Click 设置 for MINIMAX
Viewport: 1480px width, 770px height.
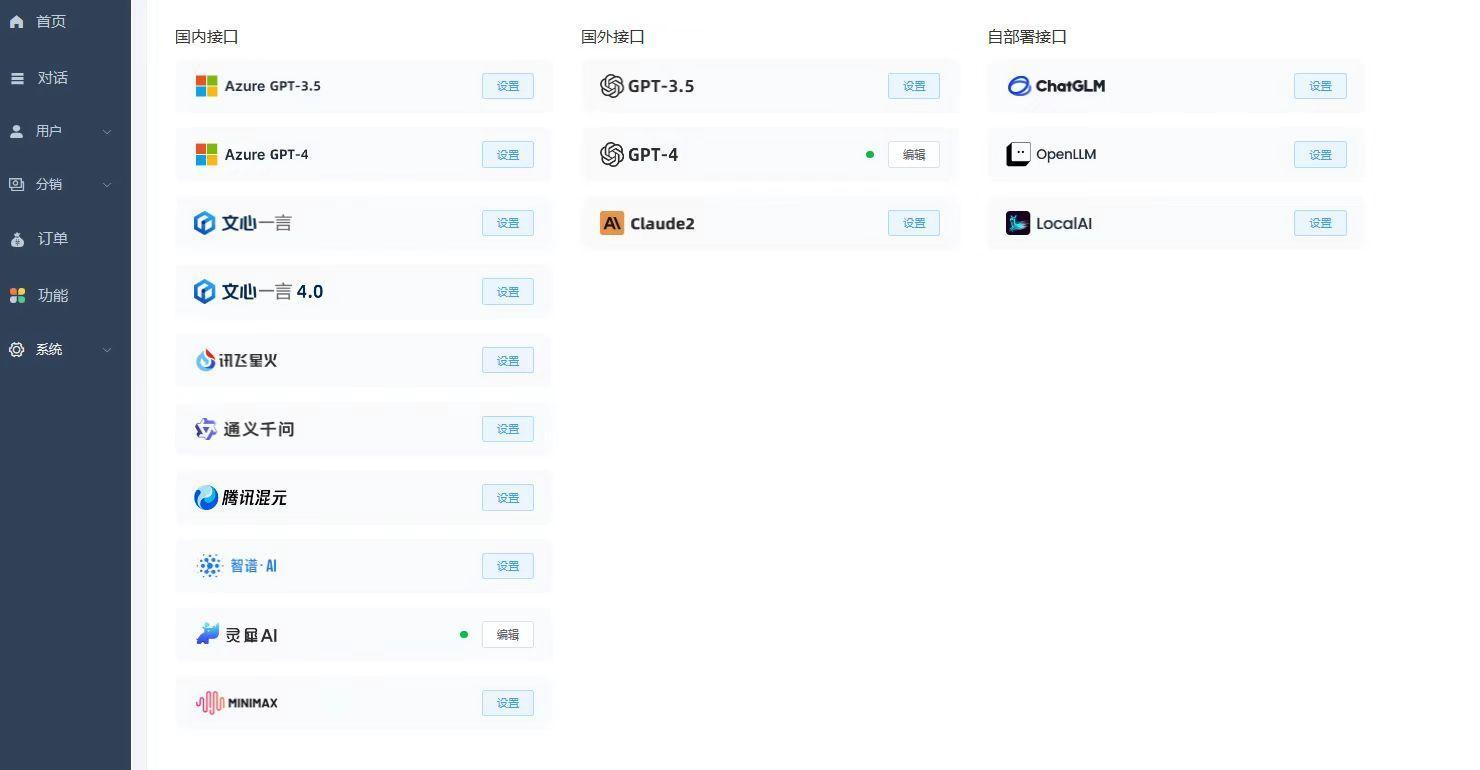point(508,703)
